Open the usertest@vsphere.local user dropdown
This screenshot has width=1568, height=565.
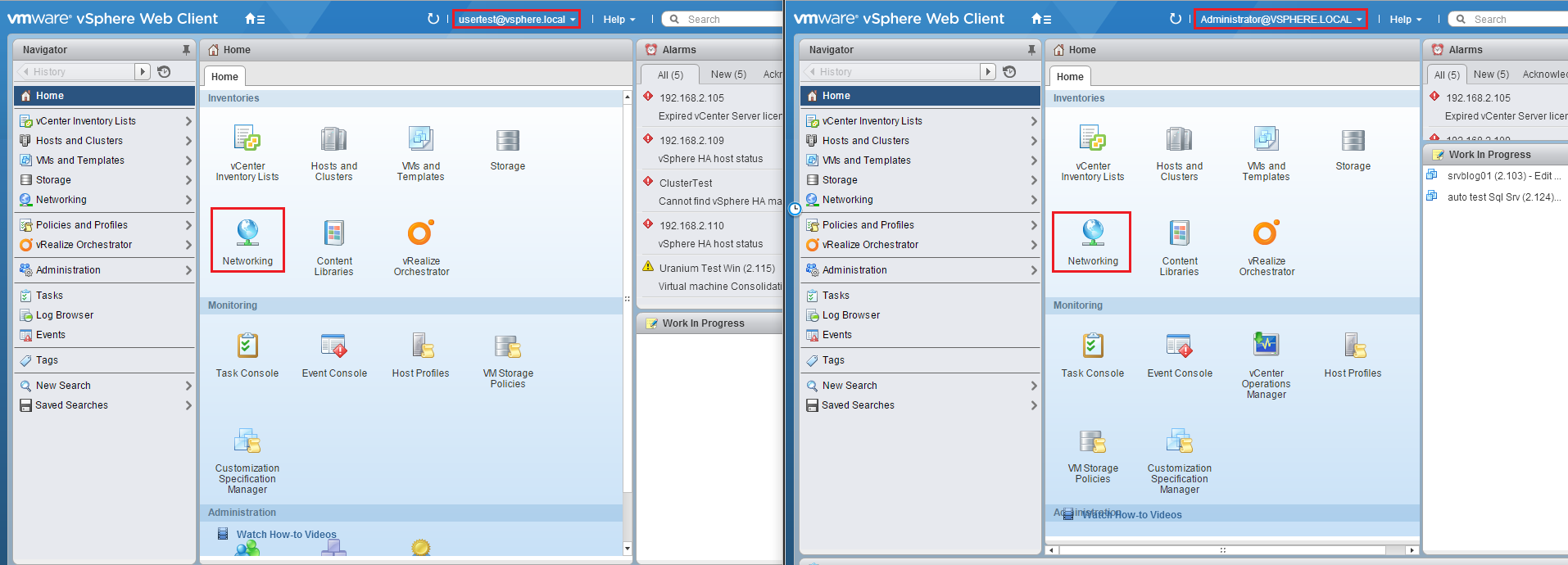[x=516, y=19]
